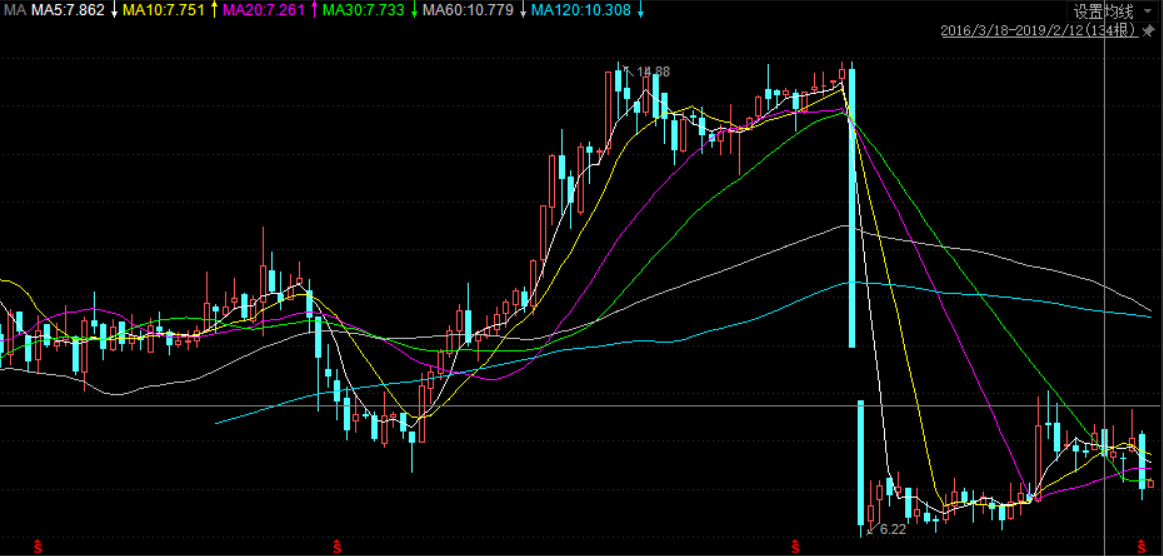Screen dimensions: 1163x556
Task: Open the 2016/3/18-2019/2/12 date range link
Action: tap(1038, 31)
